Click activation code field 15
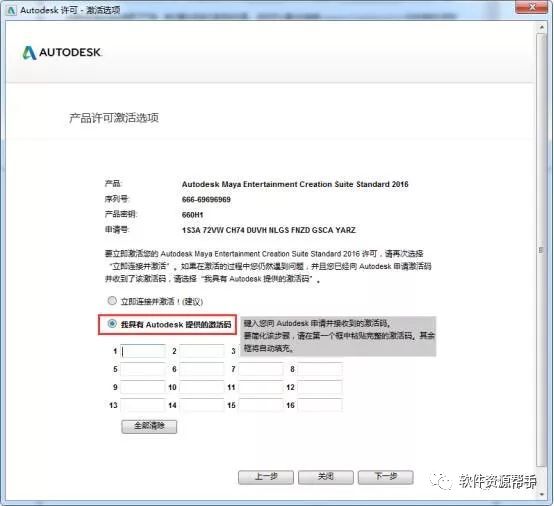554x506 pixels. (x=261, y=405)
